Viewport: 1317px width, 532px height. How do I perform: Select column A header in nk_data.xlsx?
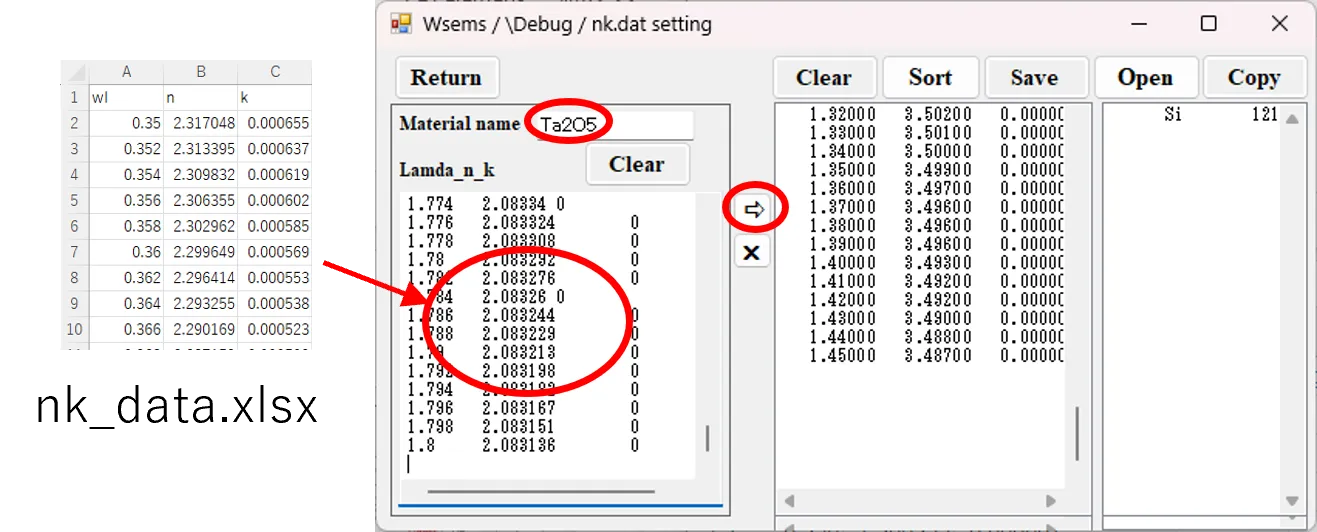[127, 72]
